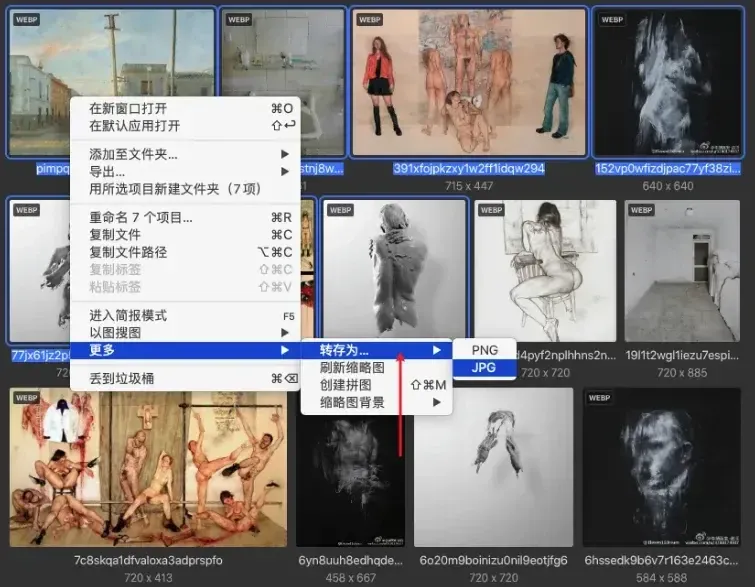Choose 重命名 7 个项目... option
This screenshot has width=755, height=587.
coord(185,218)
